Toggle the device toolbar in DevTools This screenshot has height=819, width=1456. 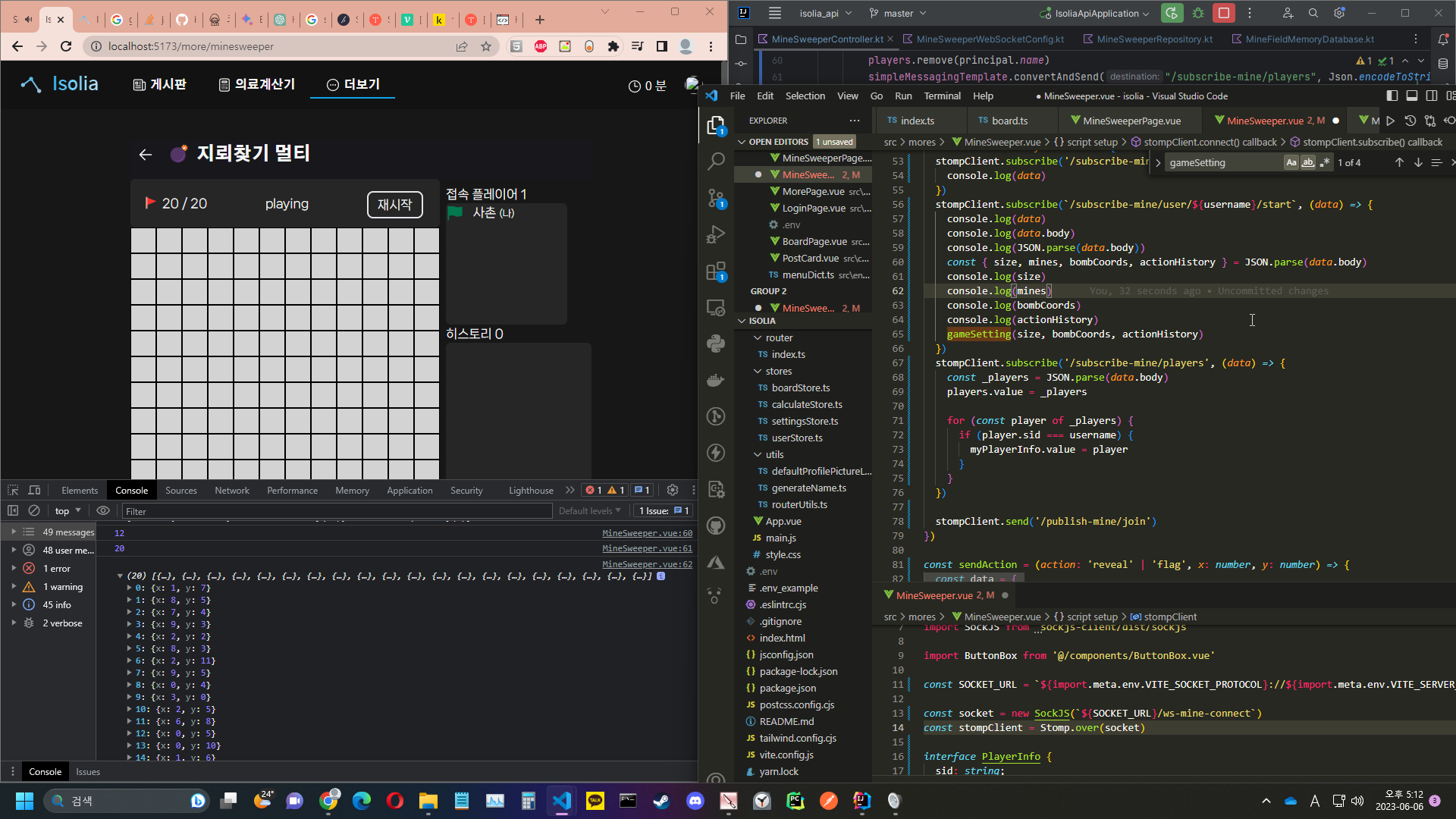point(34,490)
